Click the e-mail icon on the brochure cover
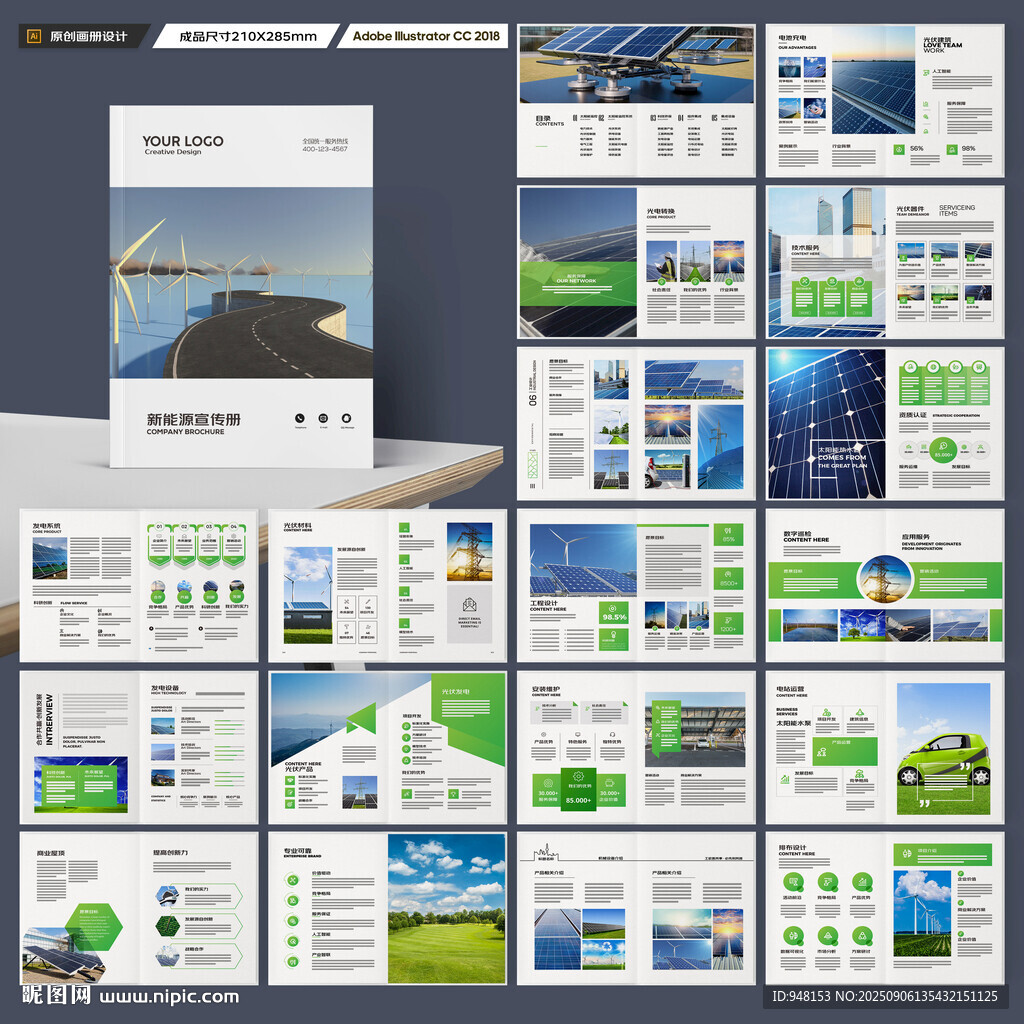Image resolution: width=1024 pixels, height=1024 pixels. pos(323,418)
